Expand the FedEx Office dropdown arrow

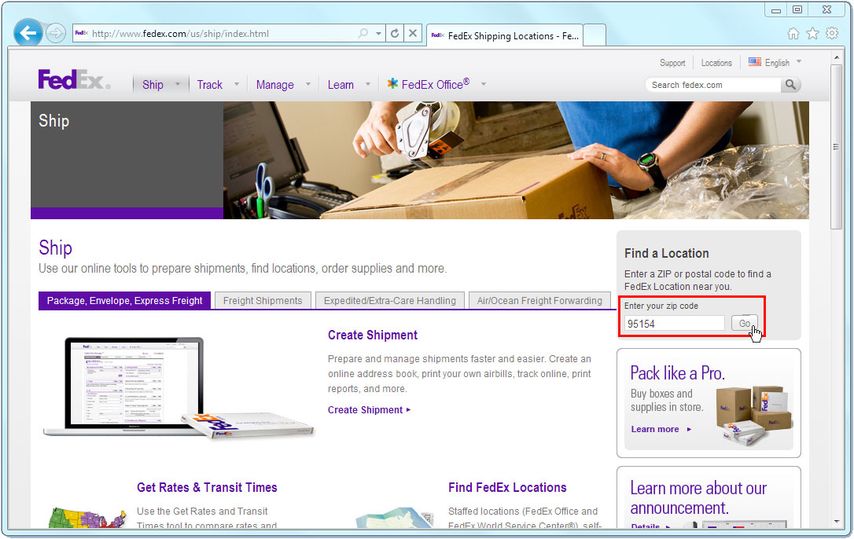click(483, 84)
